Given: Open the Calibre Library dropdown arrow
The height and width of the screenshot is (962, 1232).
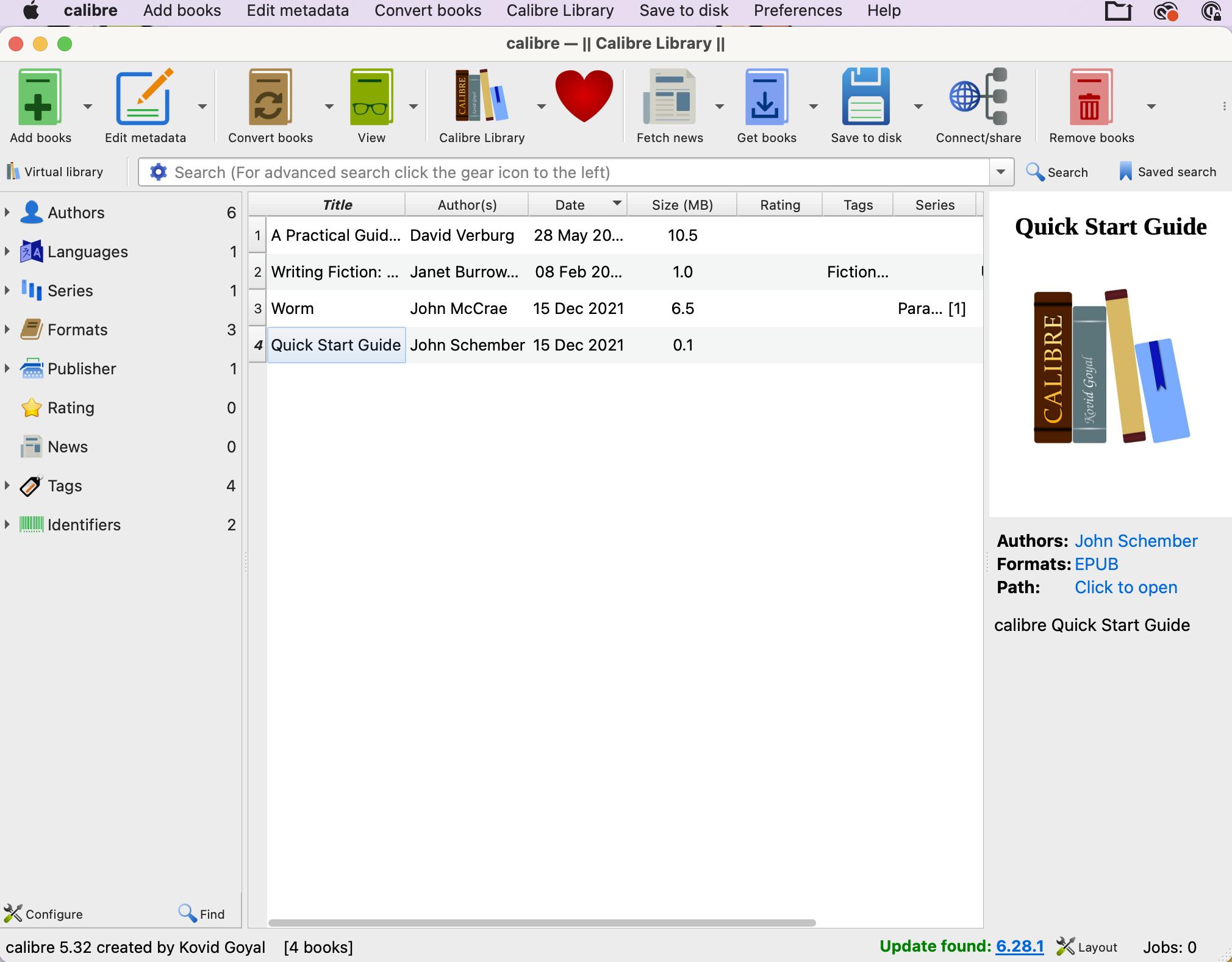Looking at the screenshot, I should 541,106.
